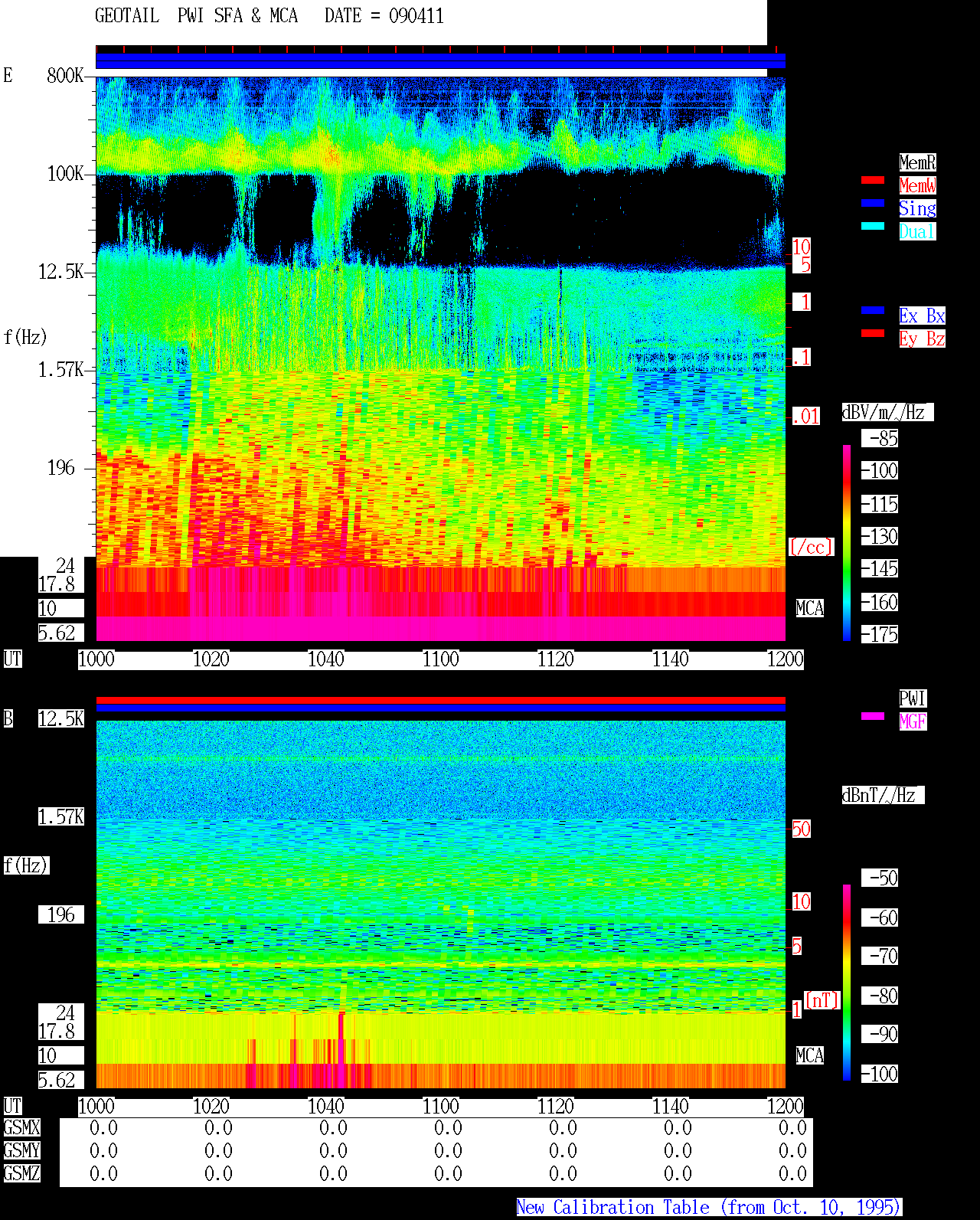Viewport: 980px width, 1220px height.
Task: Click the New Calibration Table link
Action: pyautogui.click(x=709, y=1207)
